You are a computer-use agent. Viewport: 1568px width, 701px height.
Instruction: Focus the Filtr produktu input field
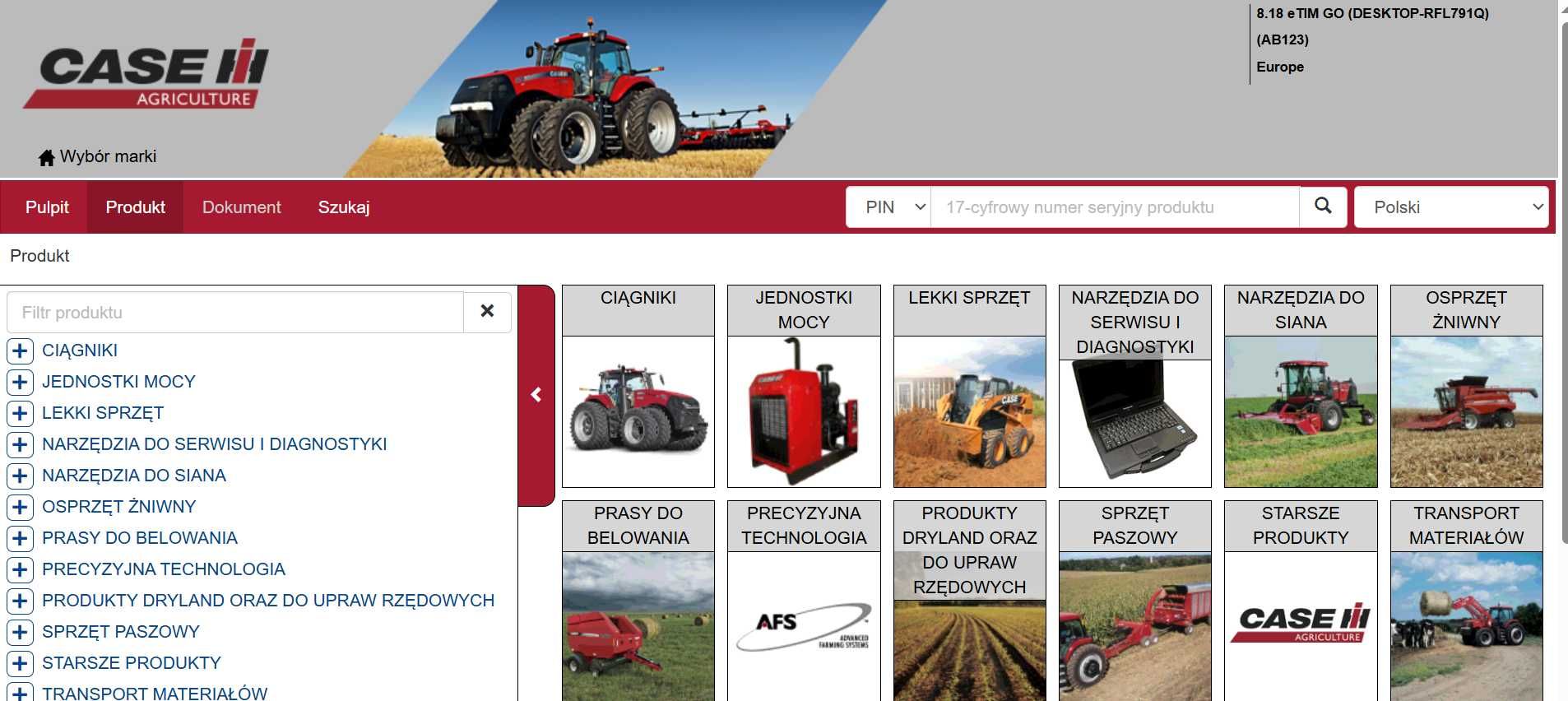coord(235,313)
